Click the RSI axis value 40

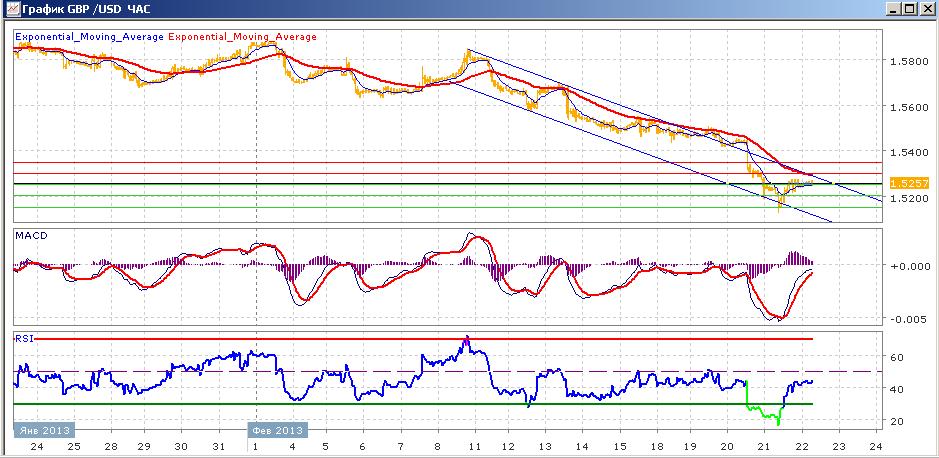coord(897,389)
